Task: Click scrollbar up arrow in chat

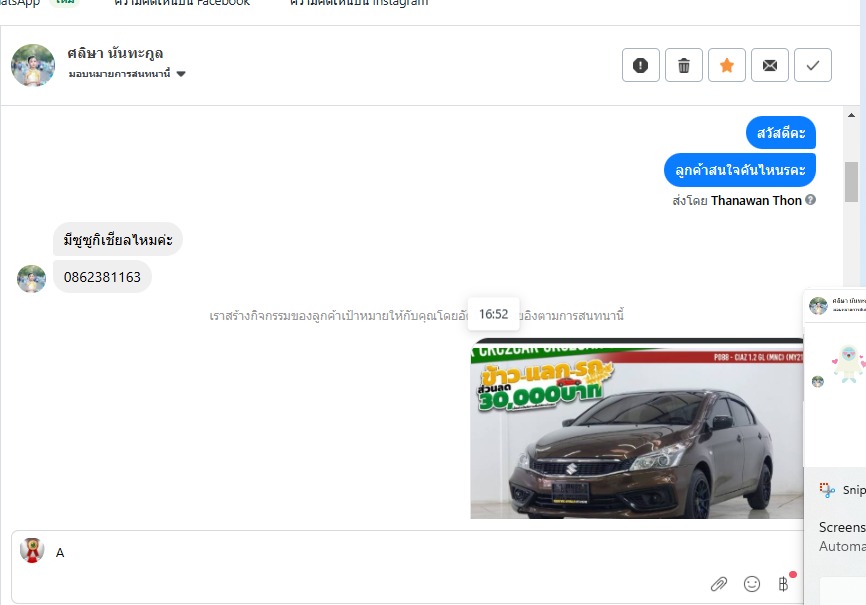Action: point(851,115)
